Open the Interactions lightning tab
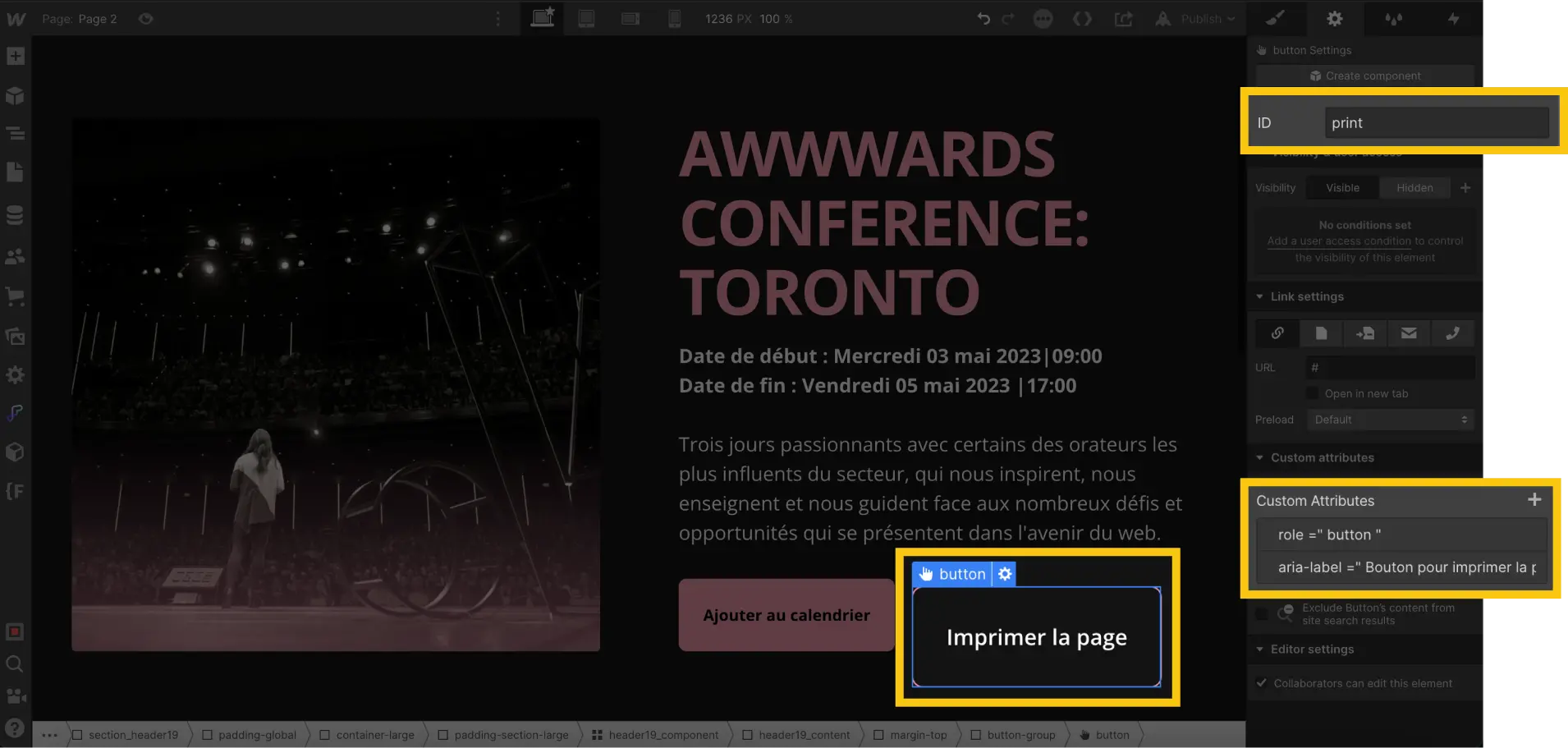Image resolution: width=1568 pixels, height=748 pixels. tap(1453, 18)
